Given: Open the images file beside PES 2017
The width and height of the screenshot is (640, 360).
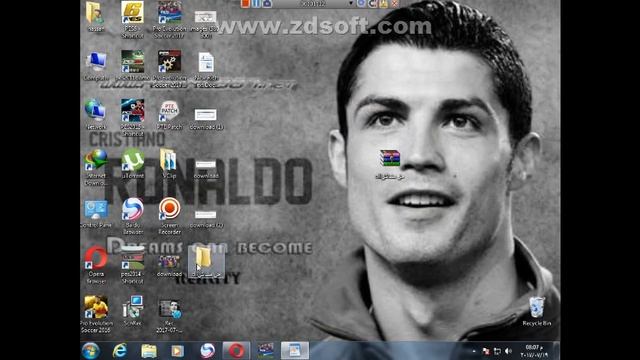Looking at the screenshot, I should [x=206, y=24].
